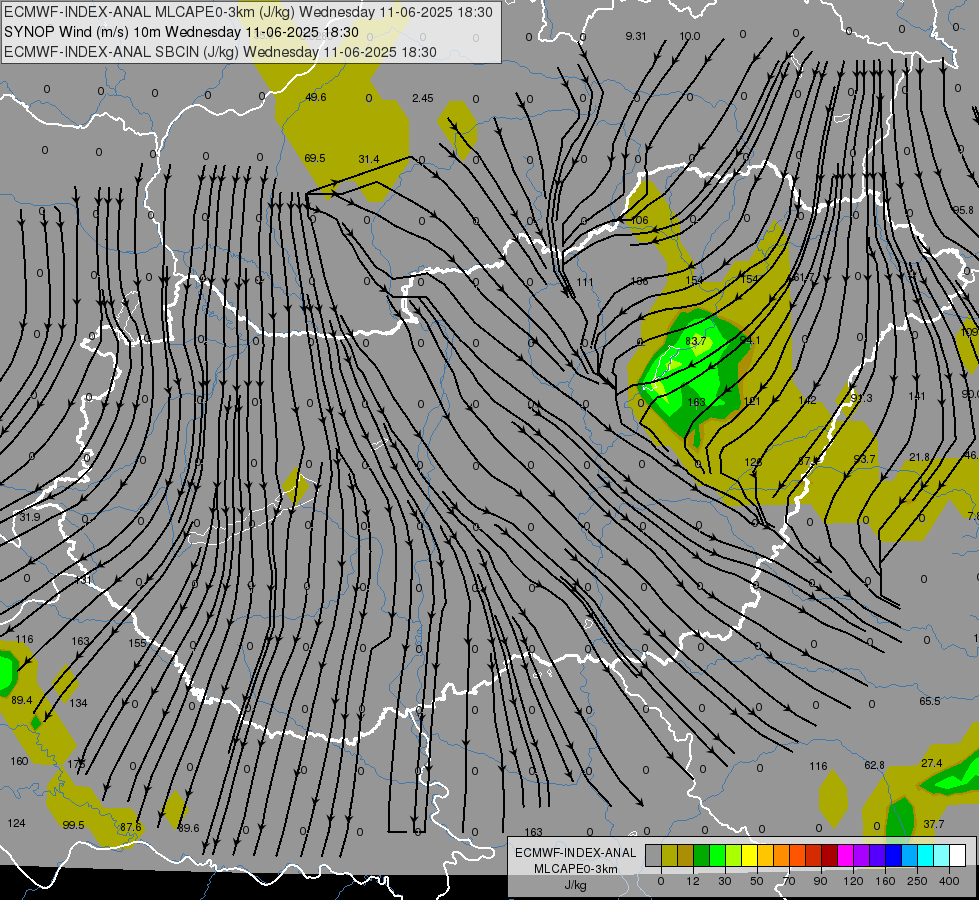This screenshot has height=900, width=979.
Task: Select the 2.45 grid value
Action: click(423, 98)
